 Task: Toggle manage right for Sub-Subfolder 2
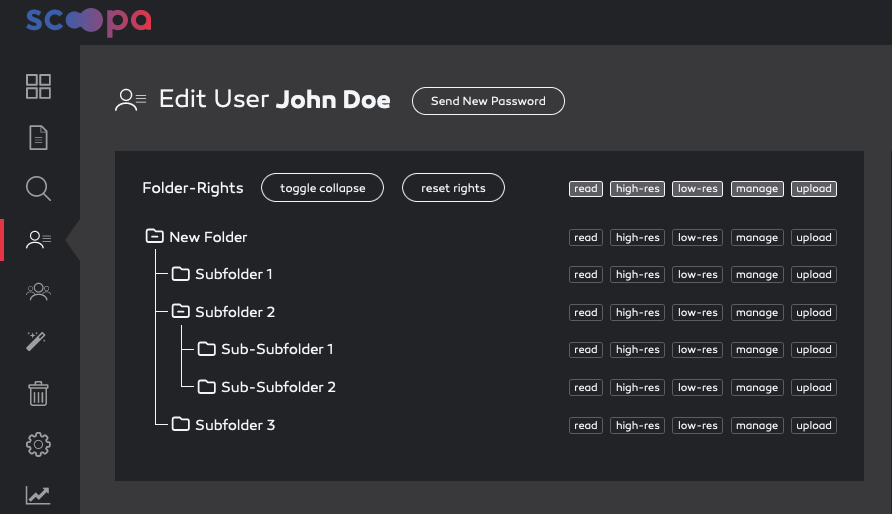tap(757, 388)
